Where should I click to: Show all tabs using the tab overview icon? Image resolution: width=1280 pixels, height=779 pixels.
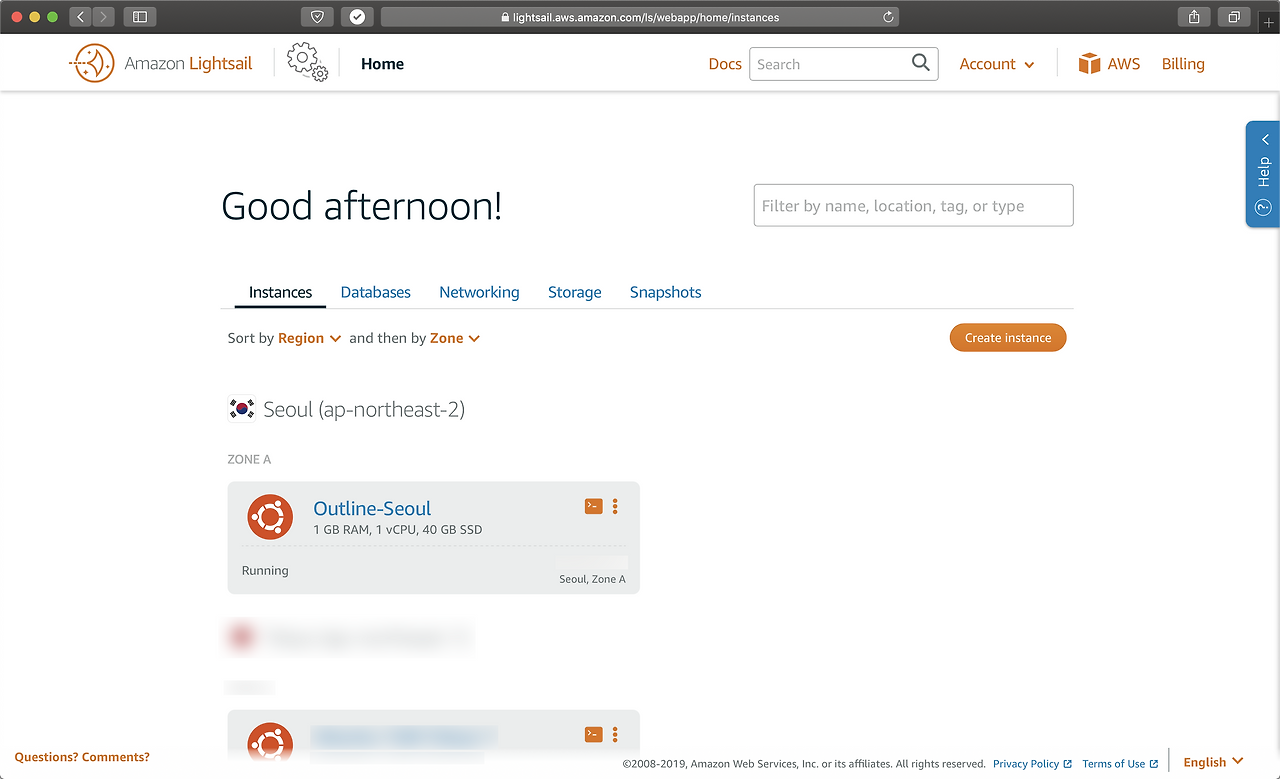(1234, 17)
